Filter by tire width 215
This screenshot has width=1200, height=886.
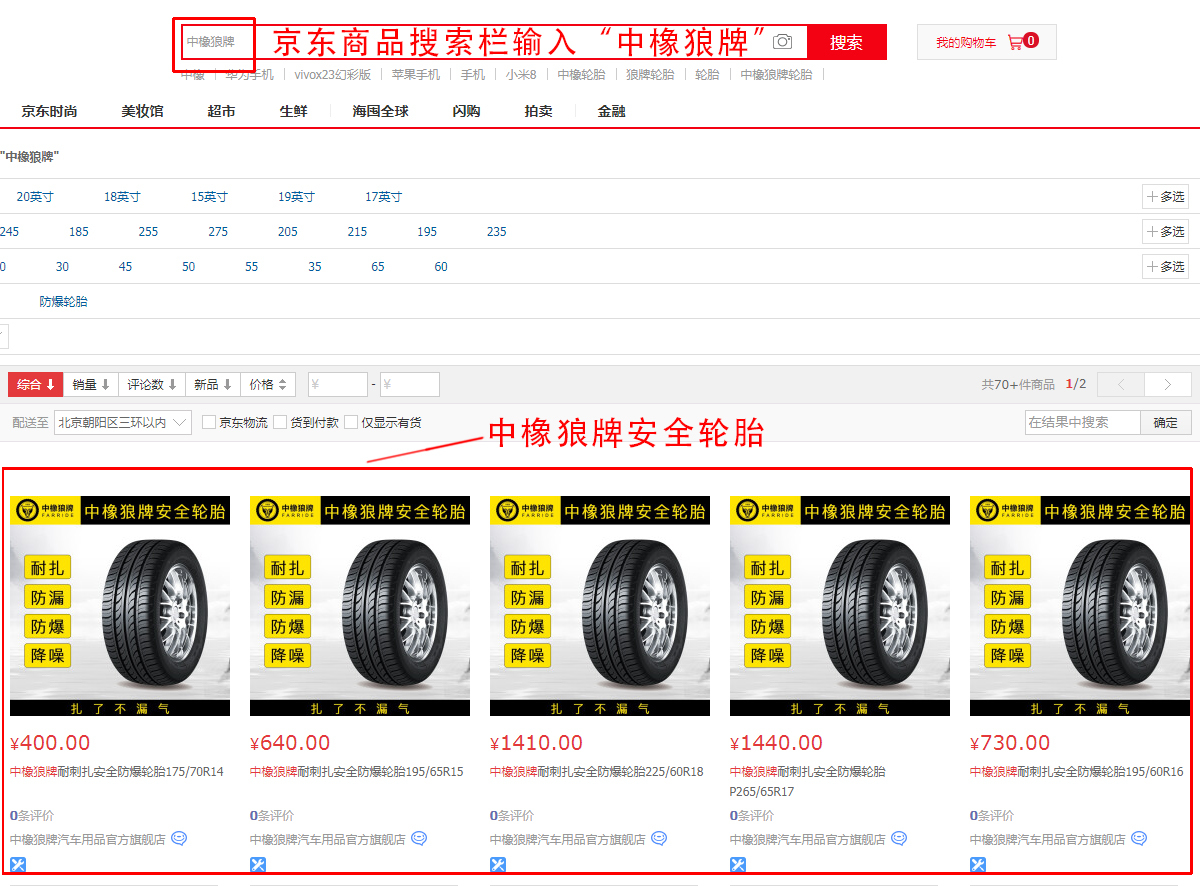point(358,232)
